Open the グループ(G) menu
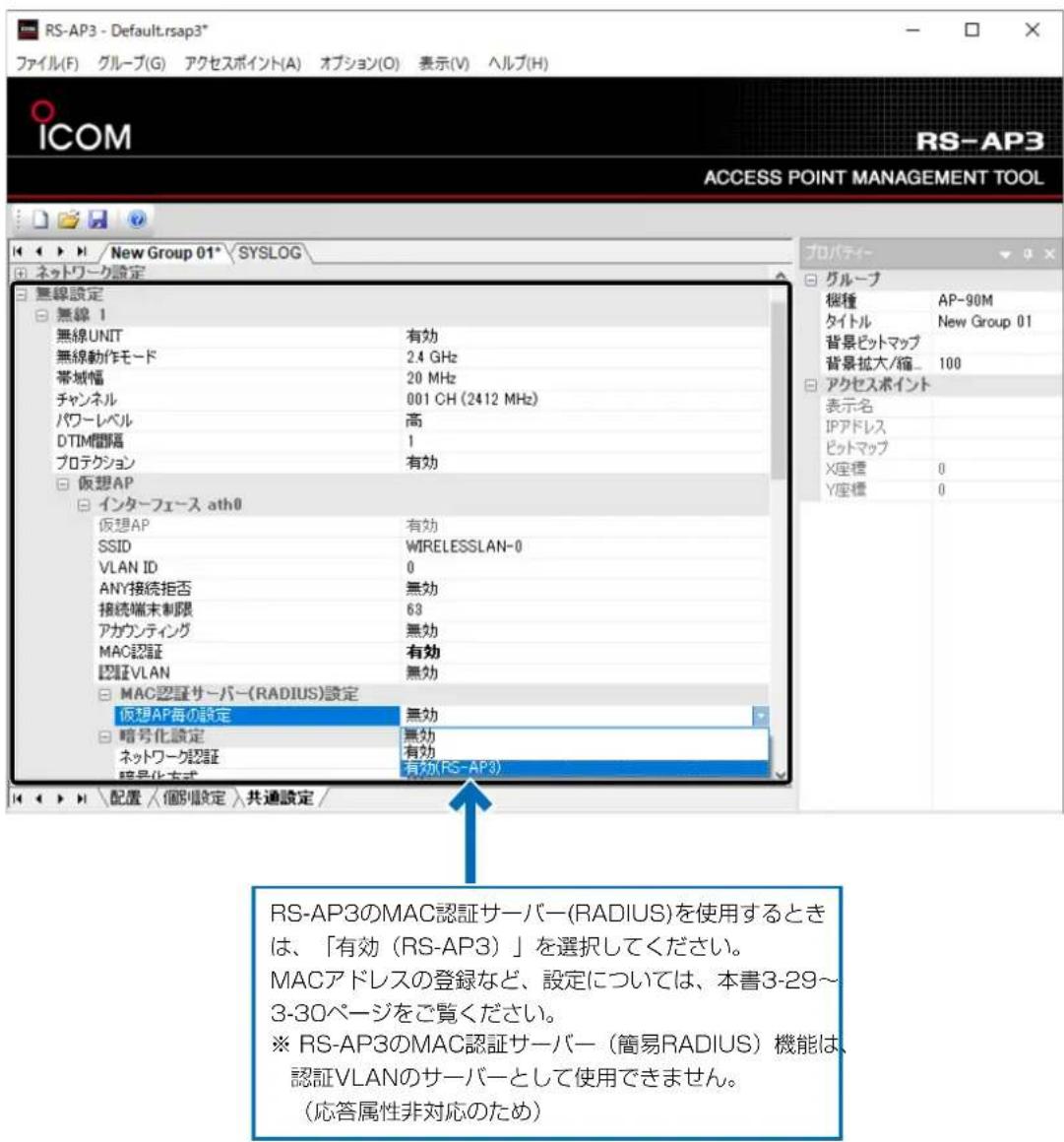 (x=132, y=63)
